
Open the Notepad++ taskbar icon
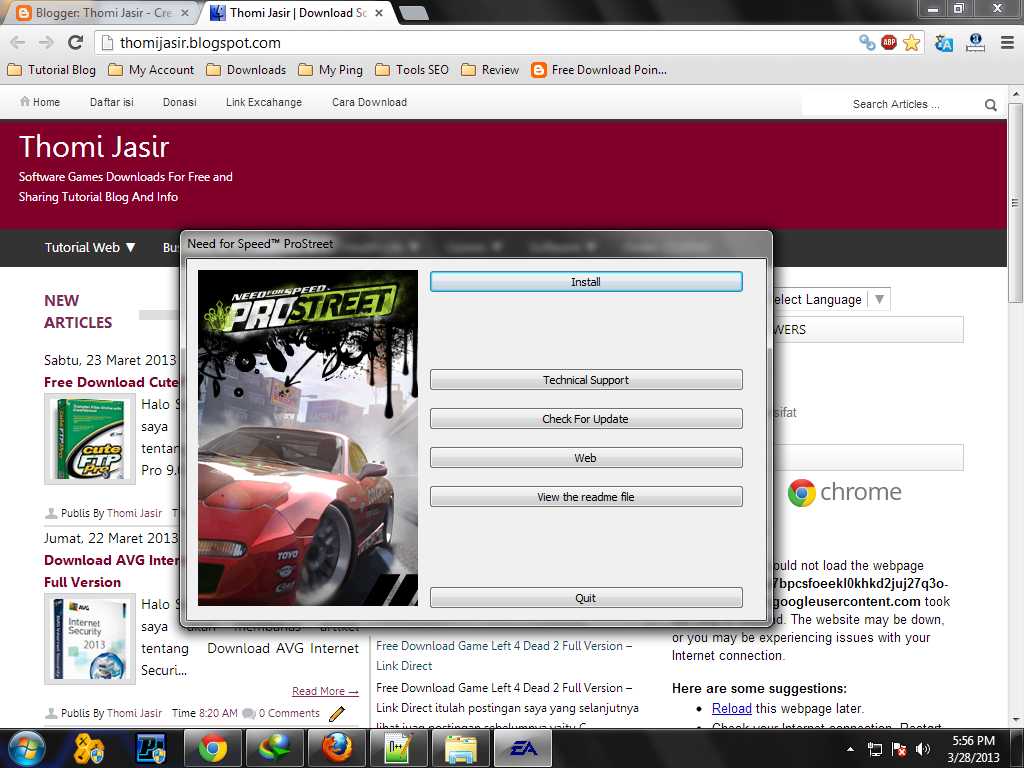(398, 748)
